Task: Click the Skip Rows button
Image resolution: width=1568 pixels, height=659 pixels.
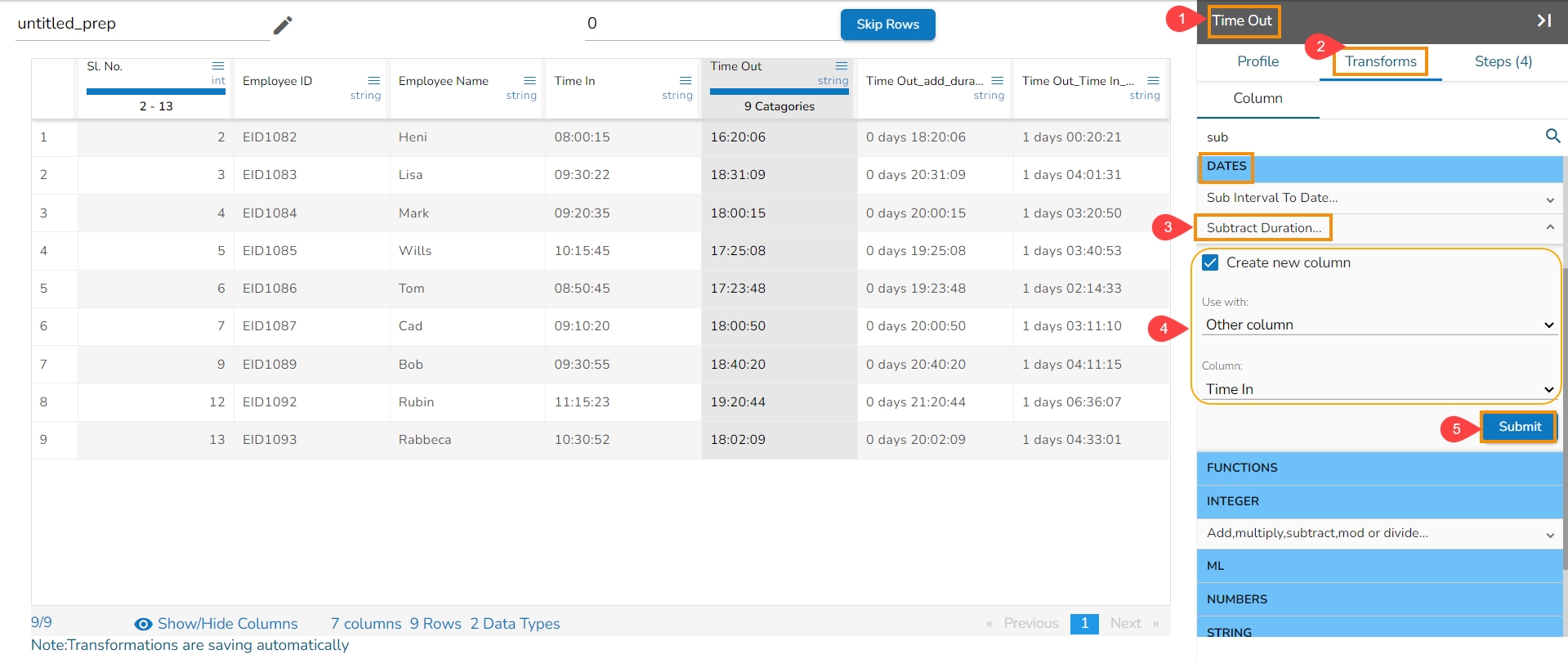Action: click(887, 25)
